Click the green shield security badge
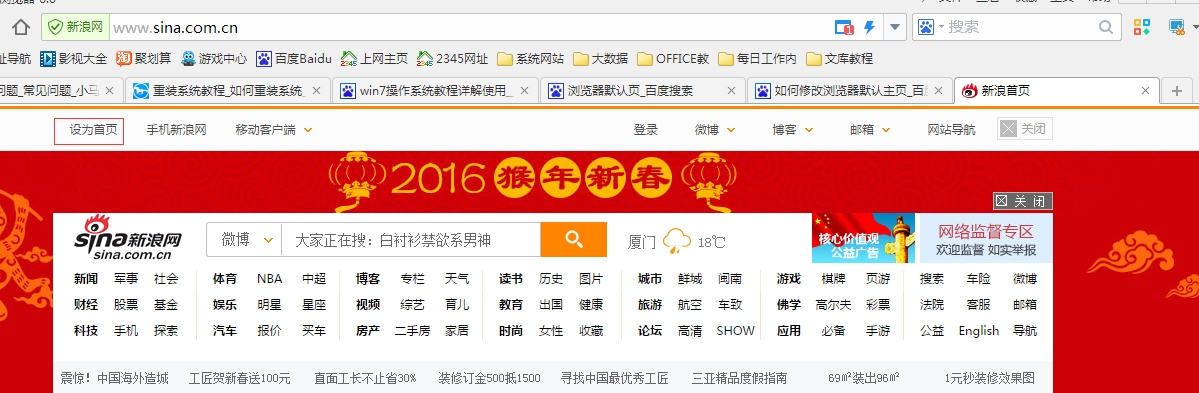The image size is (1199, 393). point(75,28)
